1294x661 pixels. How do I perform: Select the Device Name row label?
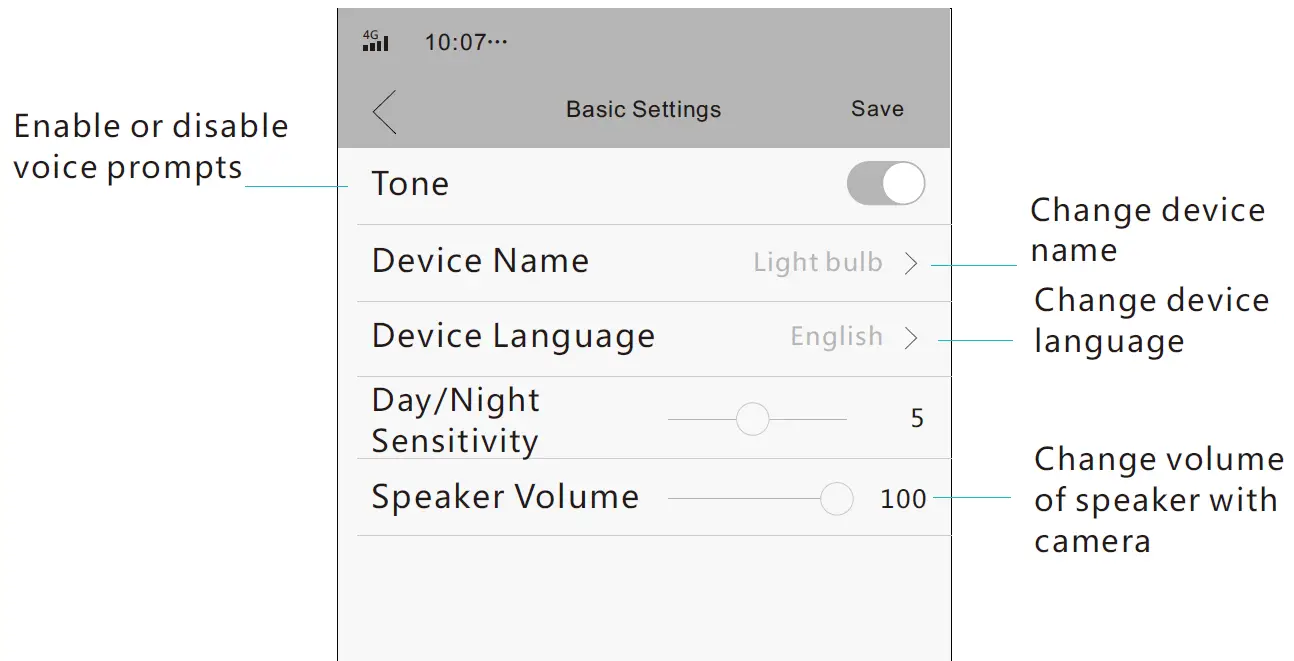[480, 261]
